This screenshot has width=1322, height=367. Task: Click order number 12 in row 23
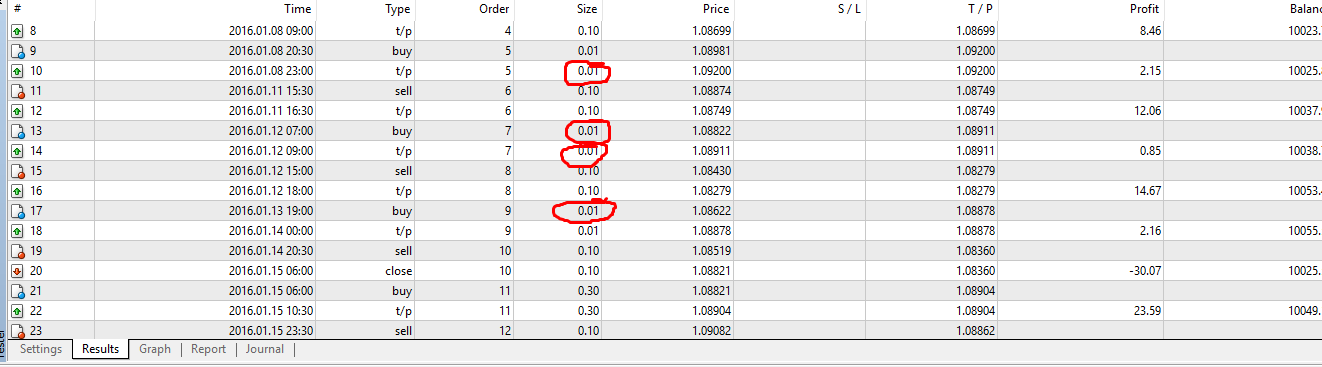click(x=505, y=331)
